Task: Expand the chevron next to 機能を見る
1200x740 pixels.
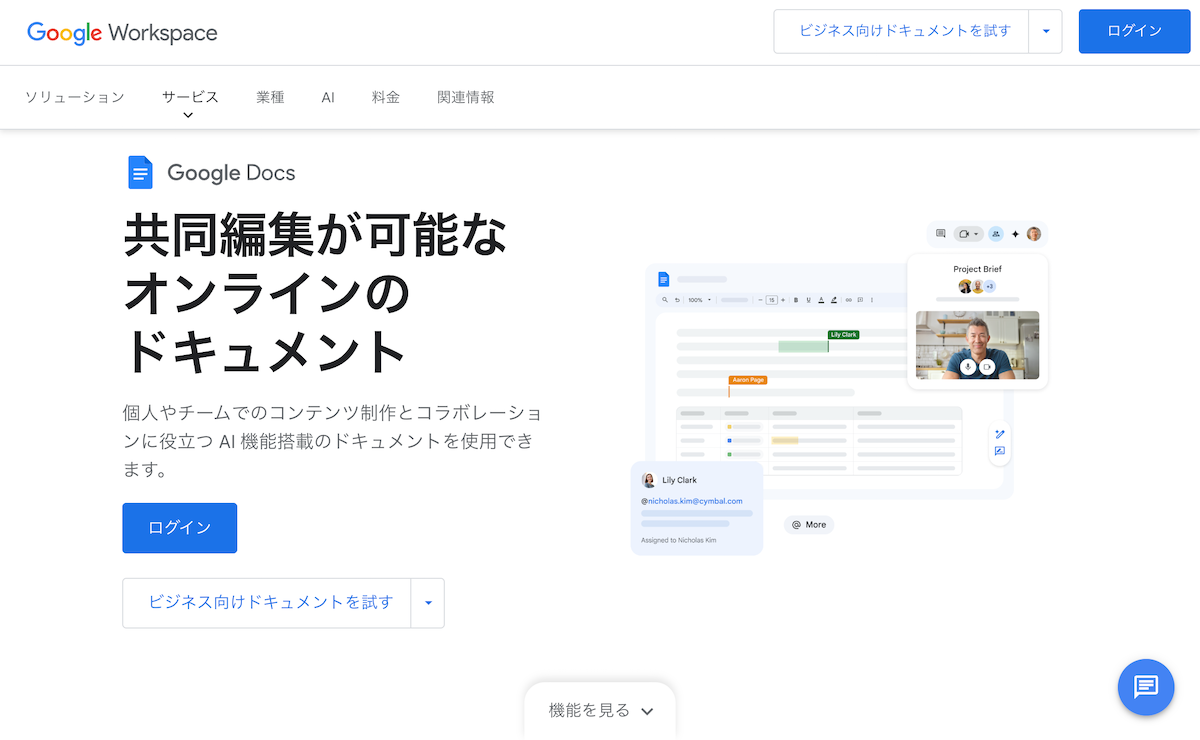Action: 647,711
